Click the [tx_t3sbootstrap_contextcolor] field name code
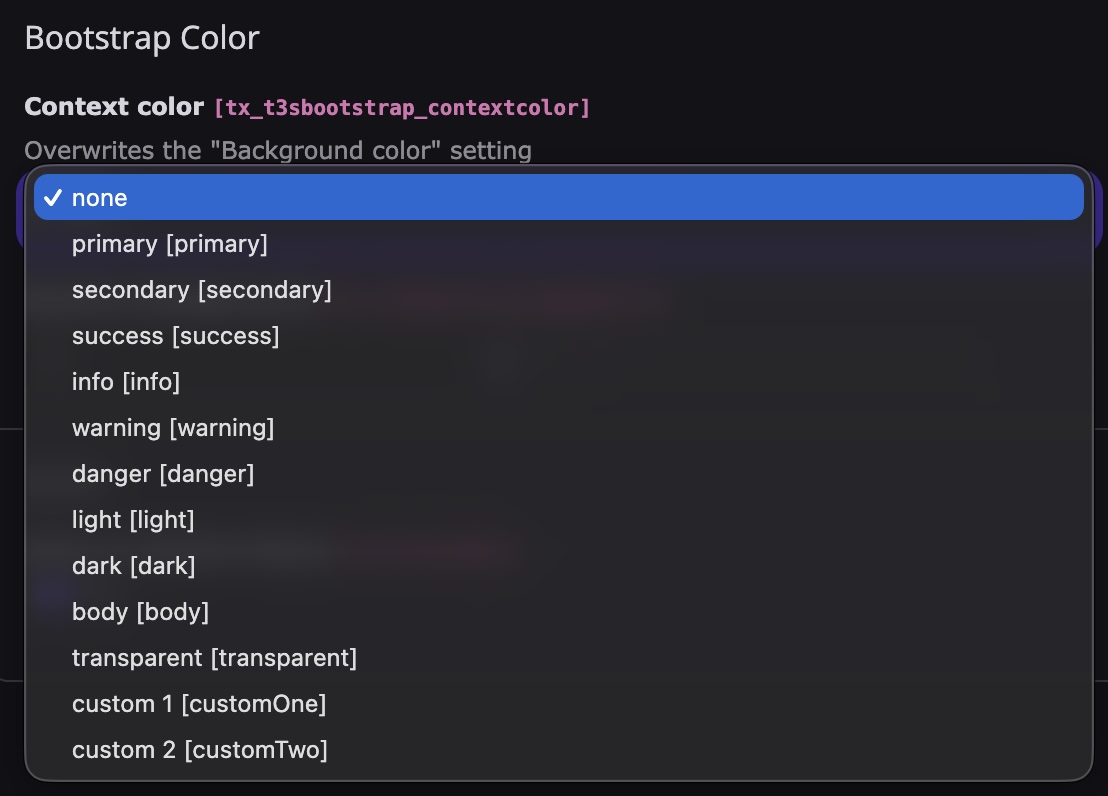Screen dimensions: 1108x796 pyautogui.click(x=402, y=108)
